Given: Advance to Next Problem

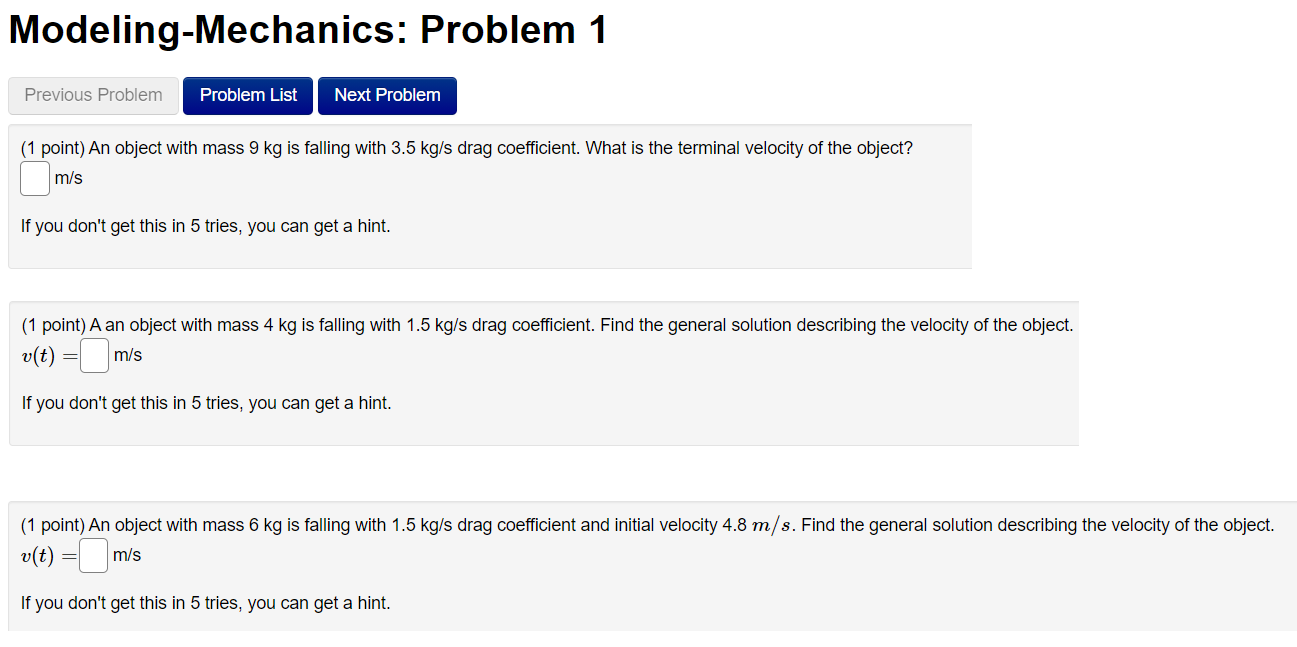Looking at the screenshot, I should (x=387, y=95).
